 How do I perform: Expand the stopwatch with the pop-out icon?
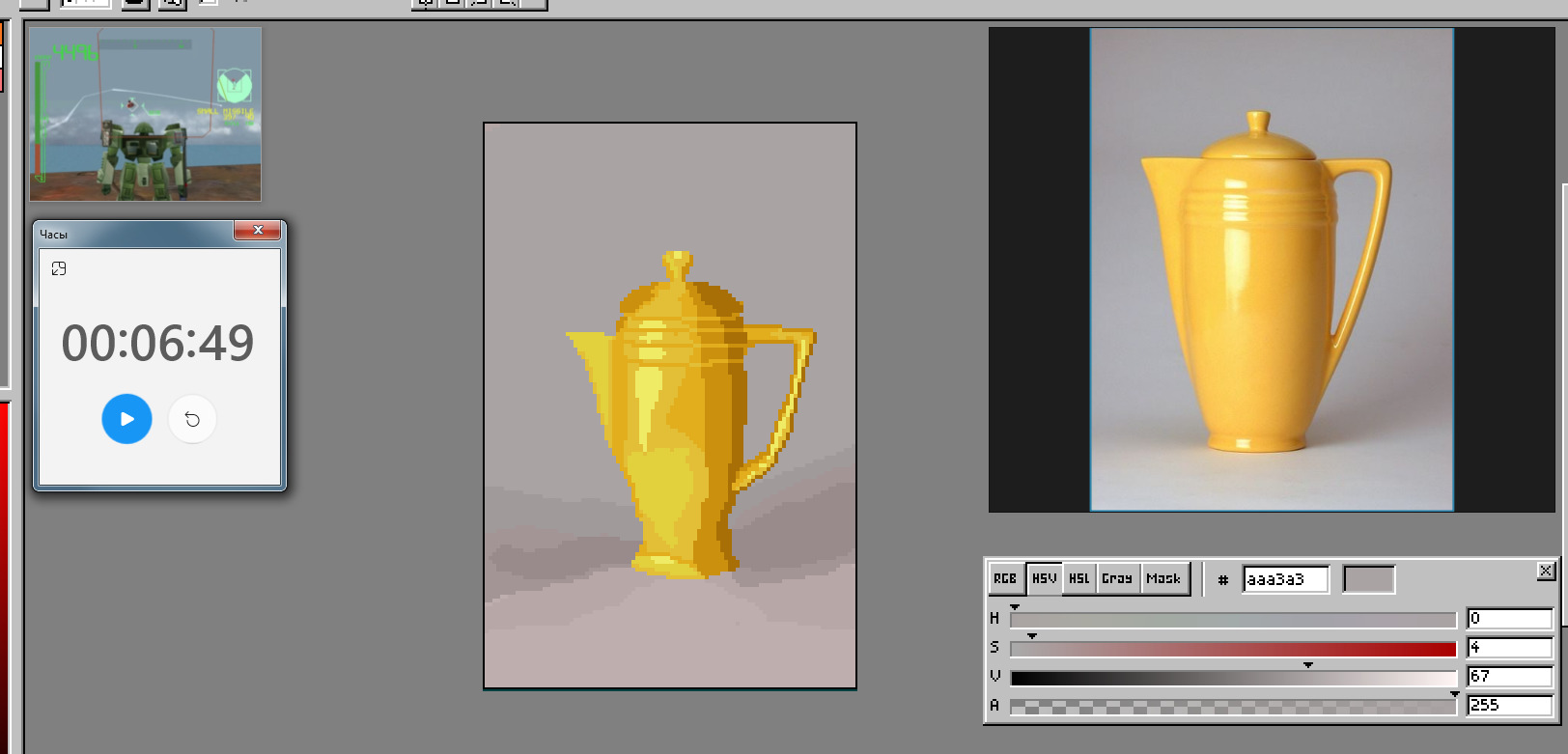(x=59, y=268)
